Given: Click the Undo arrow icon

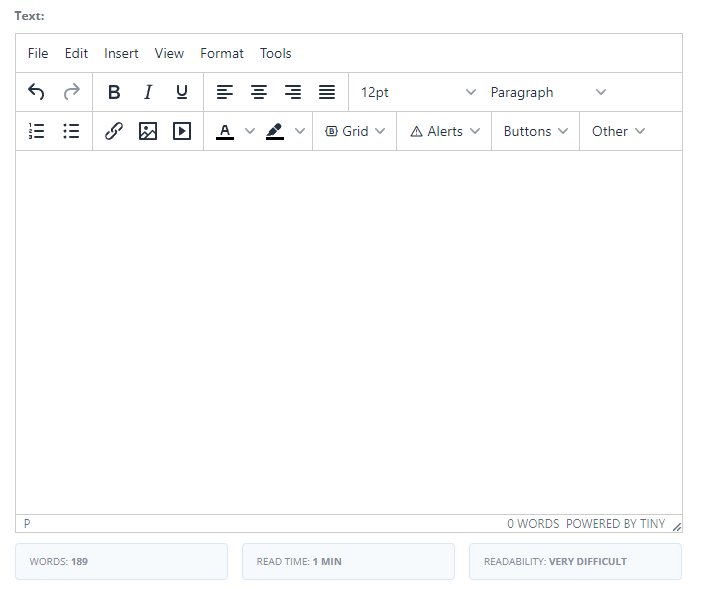Looking at the screenshot, I should (36, 92).
